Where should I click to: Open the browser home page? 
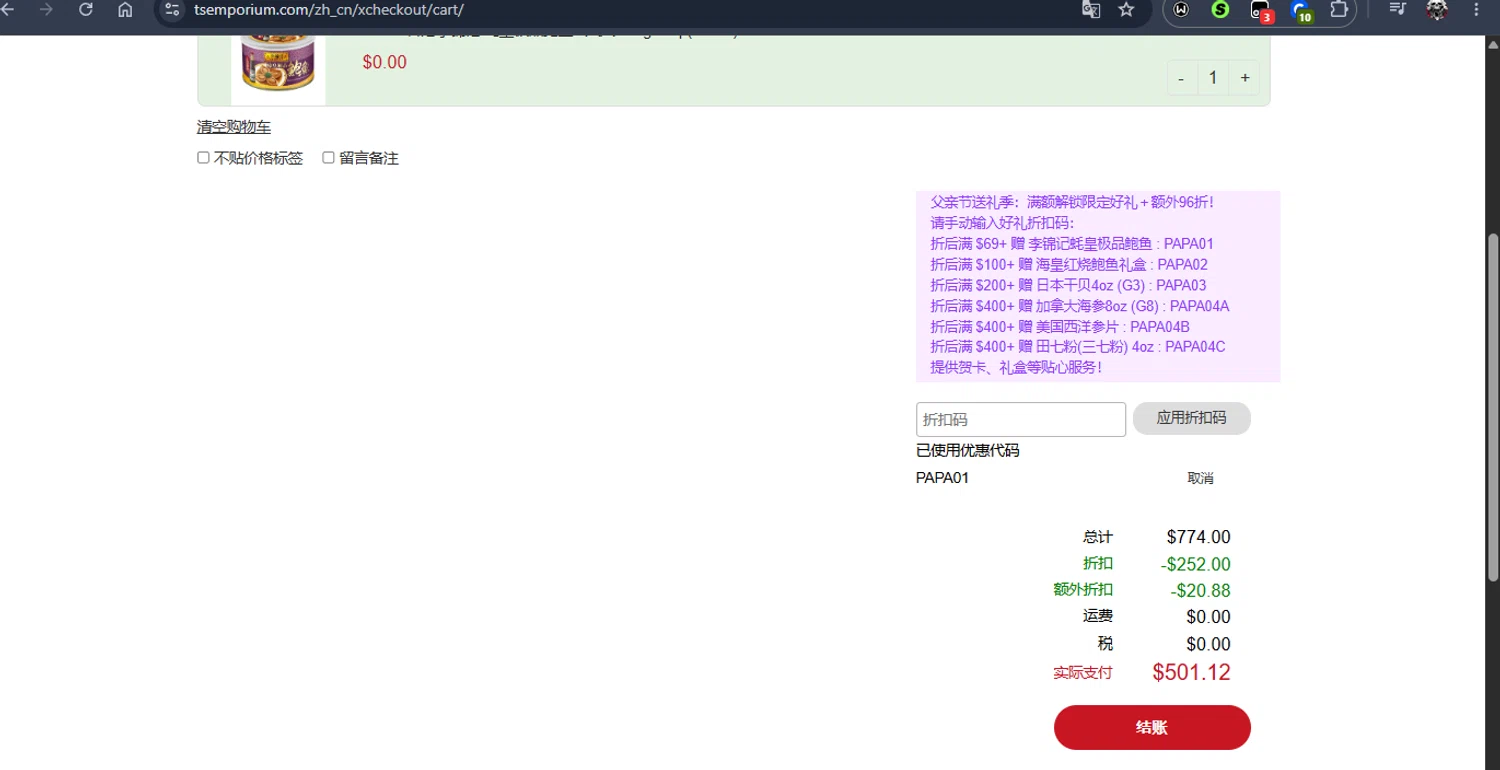pyautogui.click(x=125, y=9)
